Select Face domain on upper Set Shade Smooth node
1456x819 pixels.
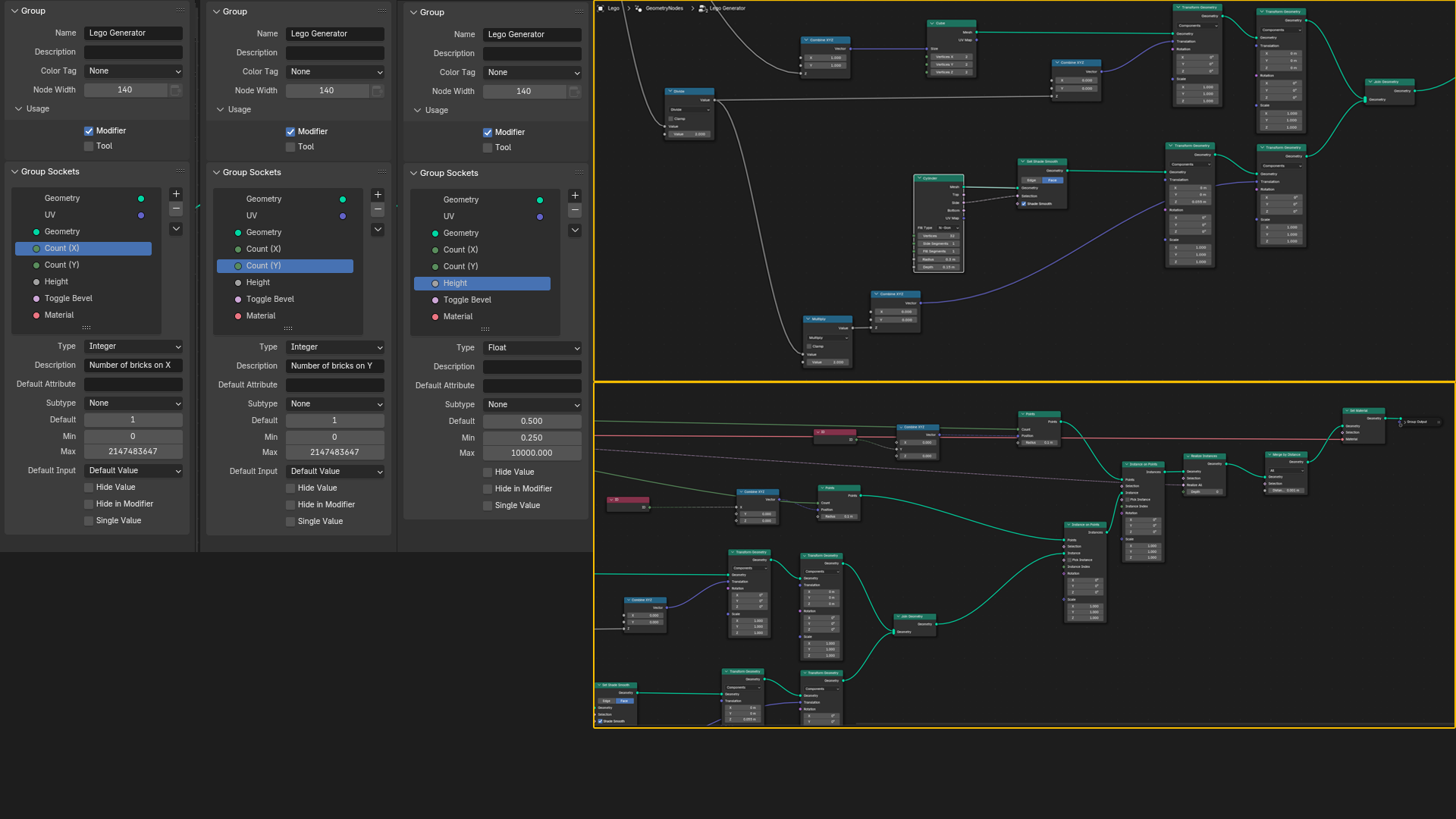(x=1053, y=180)
